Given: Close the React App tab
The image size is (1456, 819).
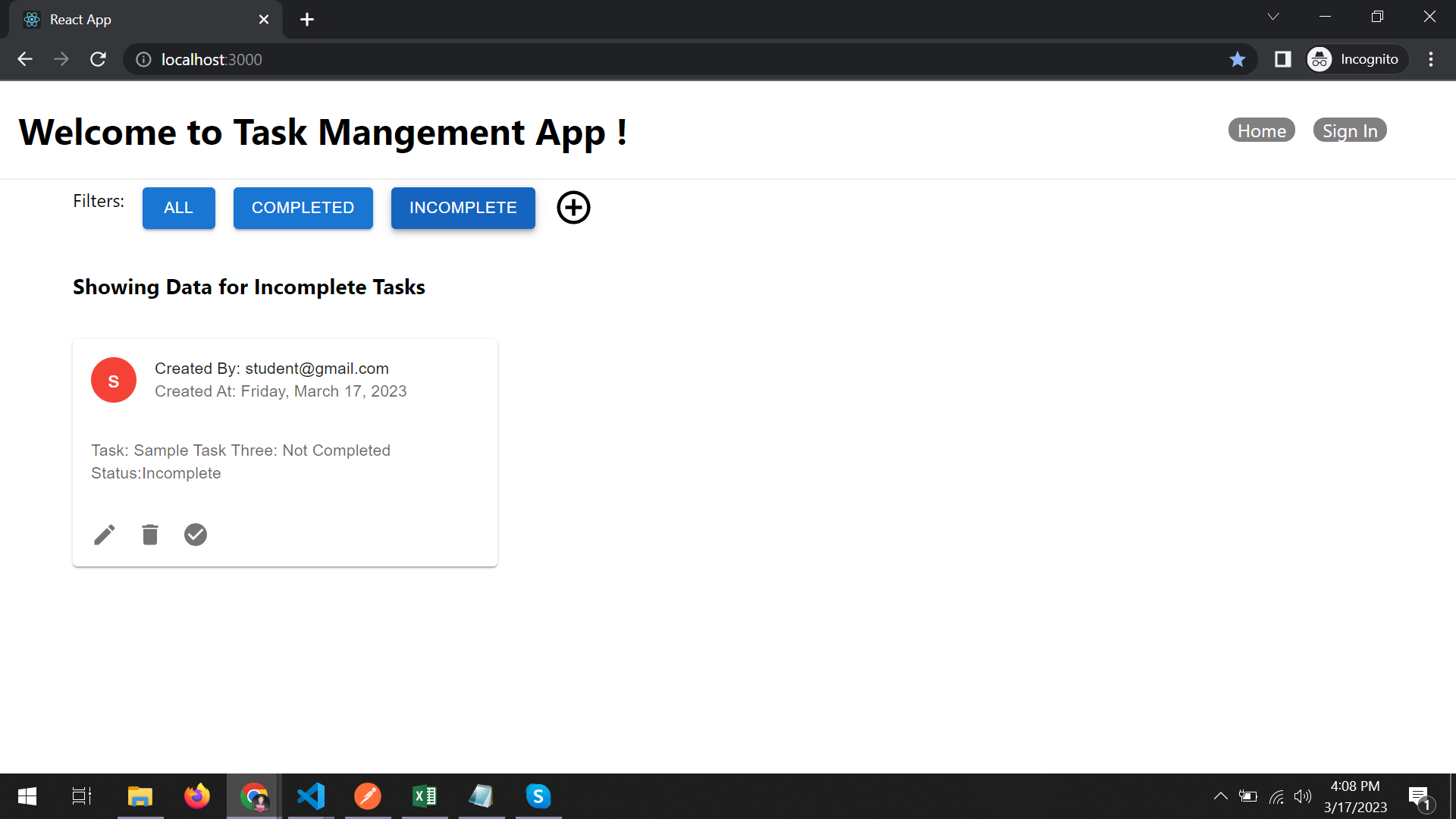Looking at the screenshot, I should pos(264,20).
